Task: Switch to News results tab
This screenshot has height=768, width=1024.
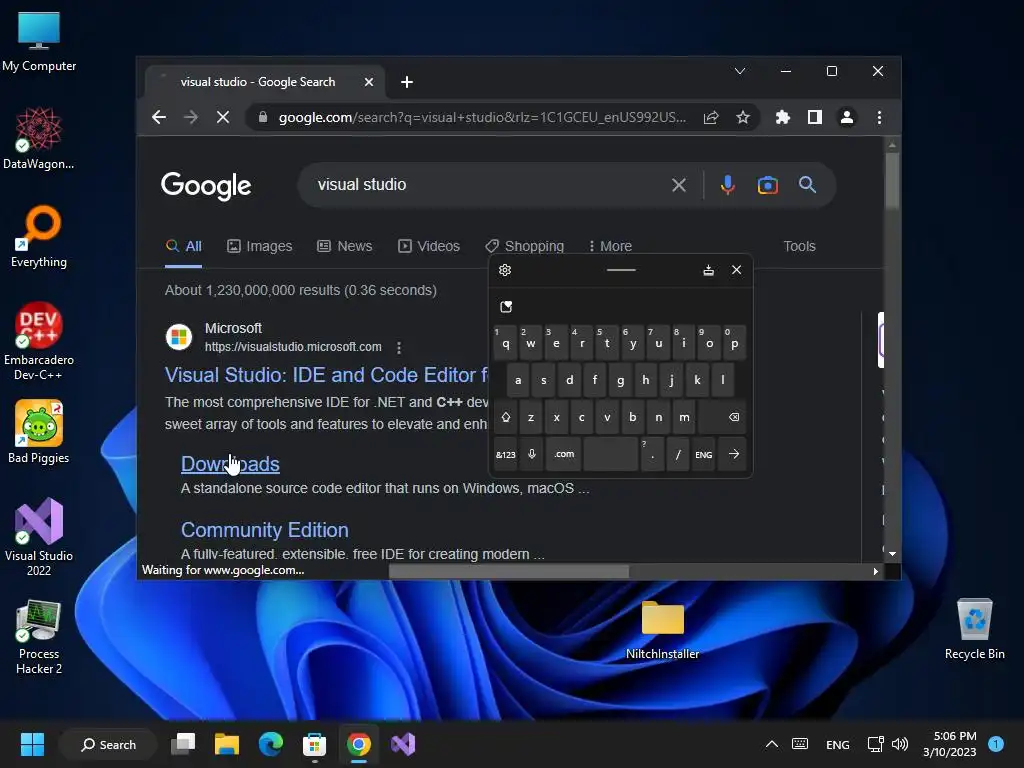Action: click(x=344, y=246)
